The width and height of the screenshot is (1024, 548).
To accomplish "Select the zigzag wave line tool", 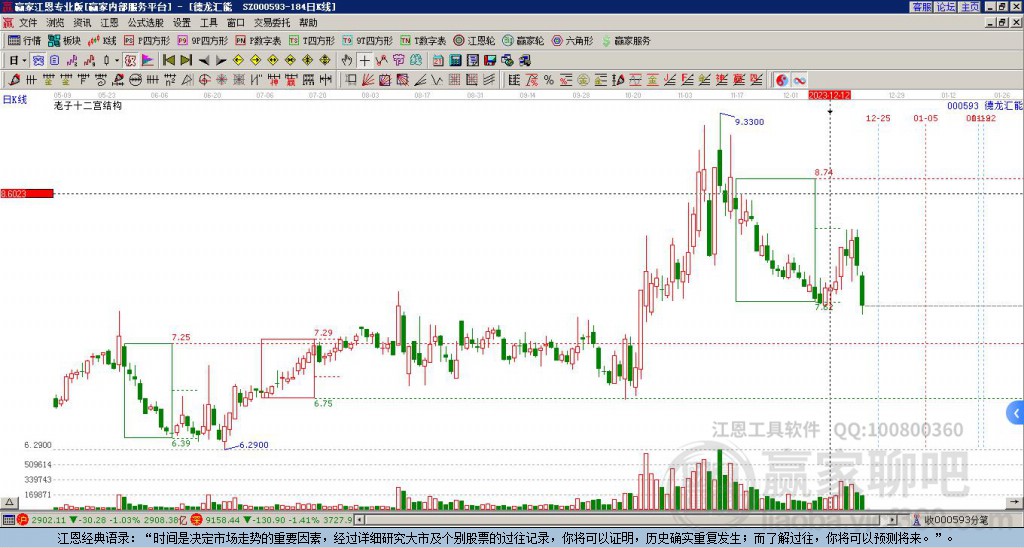I will click(437, 80).
